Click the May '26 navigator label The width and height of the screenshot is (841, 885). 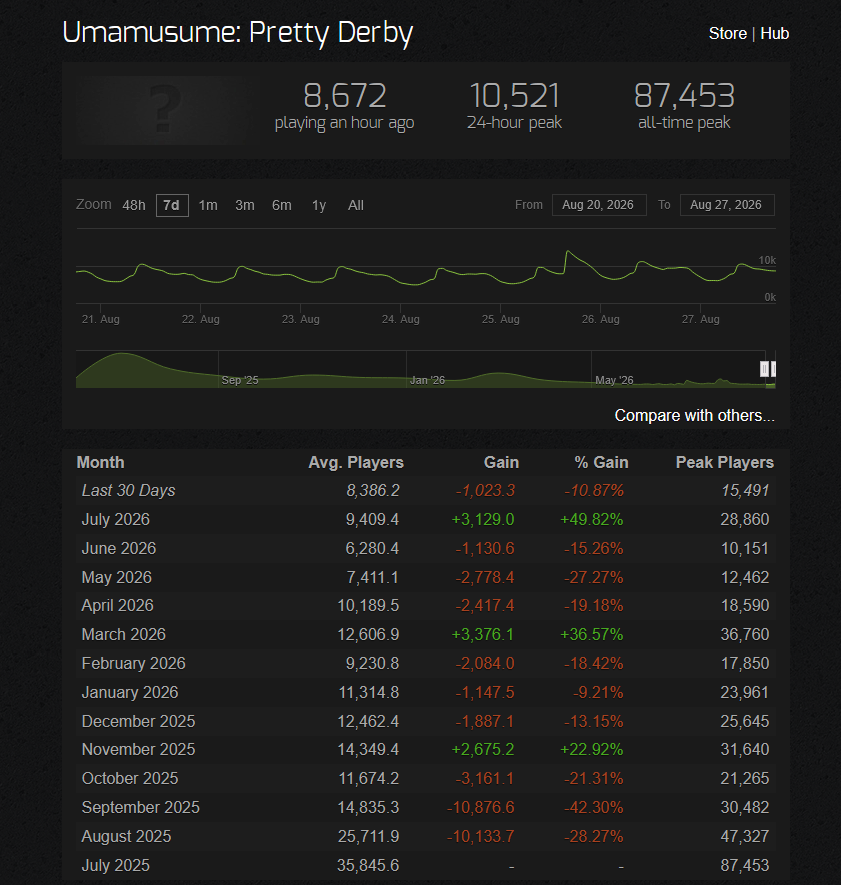pyautogui.click(x=614, y=380)
